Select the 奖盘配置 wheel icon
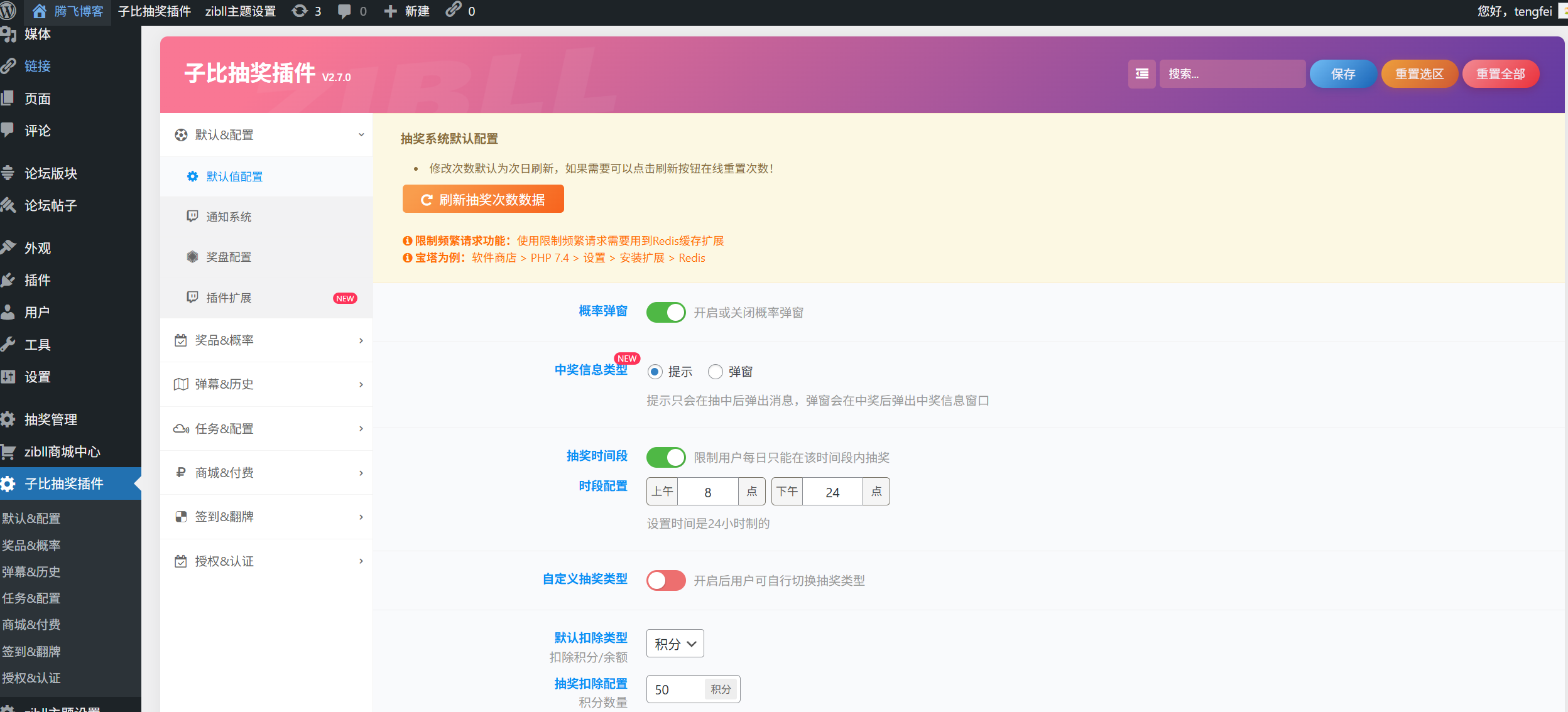 pos(192,257)
